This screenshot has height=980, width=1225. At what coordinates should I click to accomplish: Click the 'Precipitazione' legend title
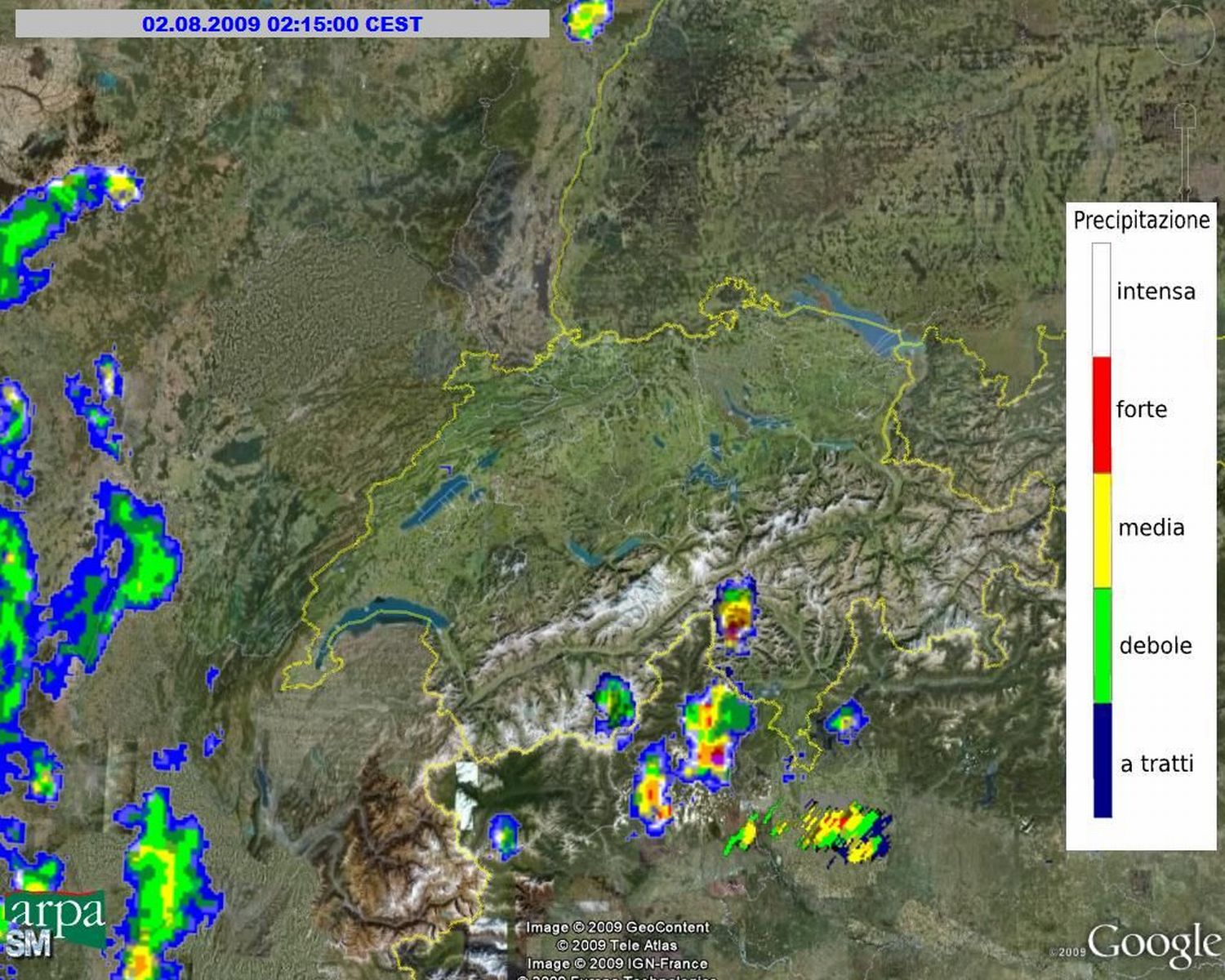[x=1141, y=220]
